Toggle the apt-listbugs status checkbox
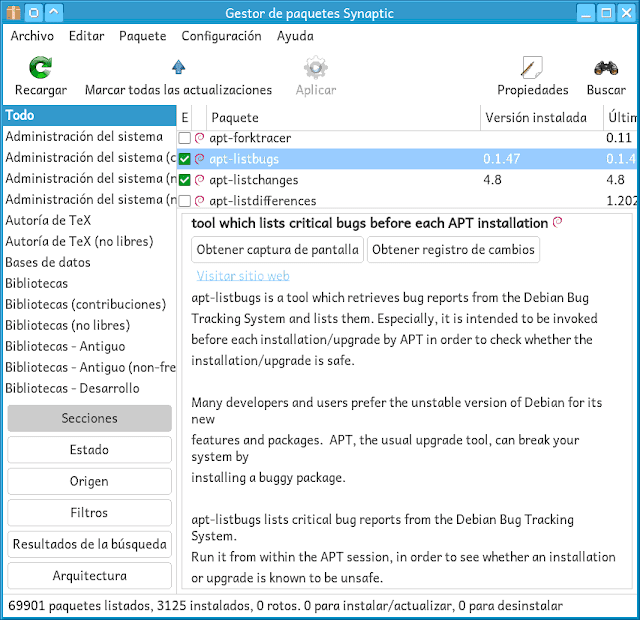The image size is (640, 620). (x=184, y=159)
